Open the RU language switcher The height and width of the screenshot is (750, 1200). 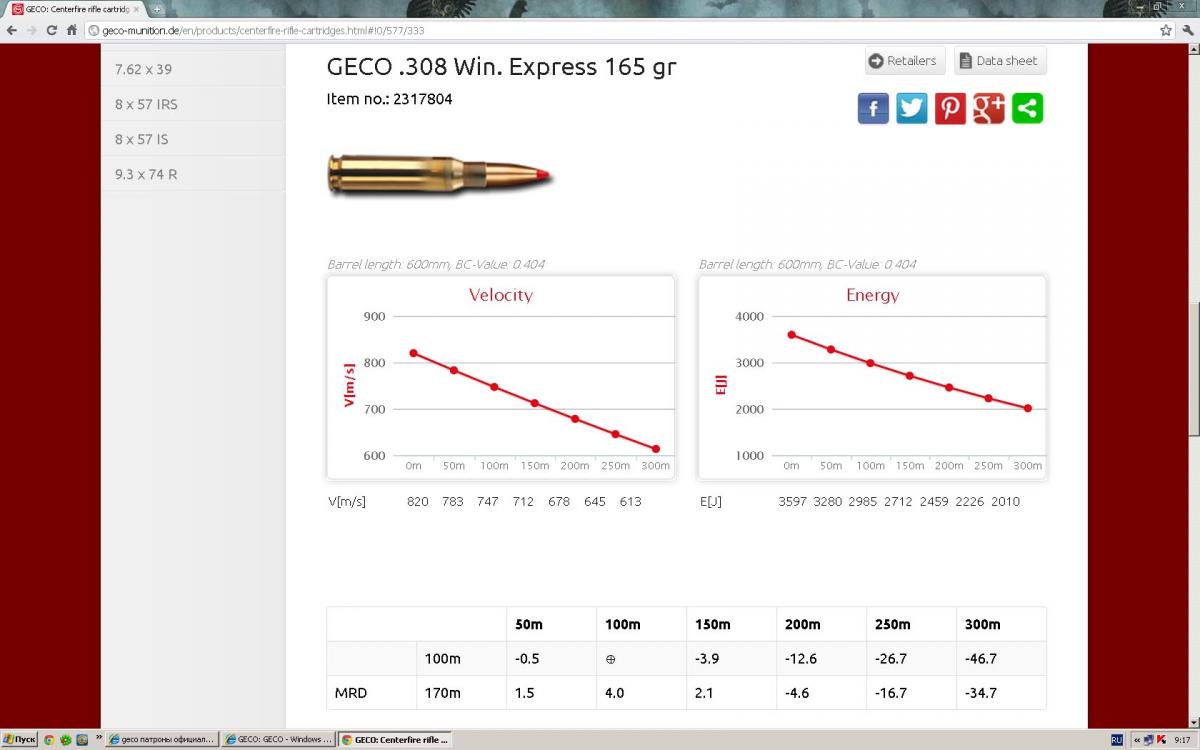(1117, 740)
